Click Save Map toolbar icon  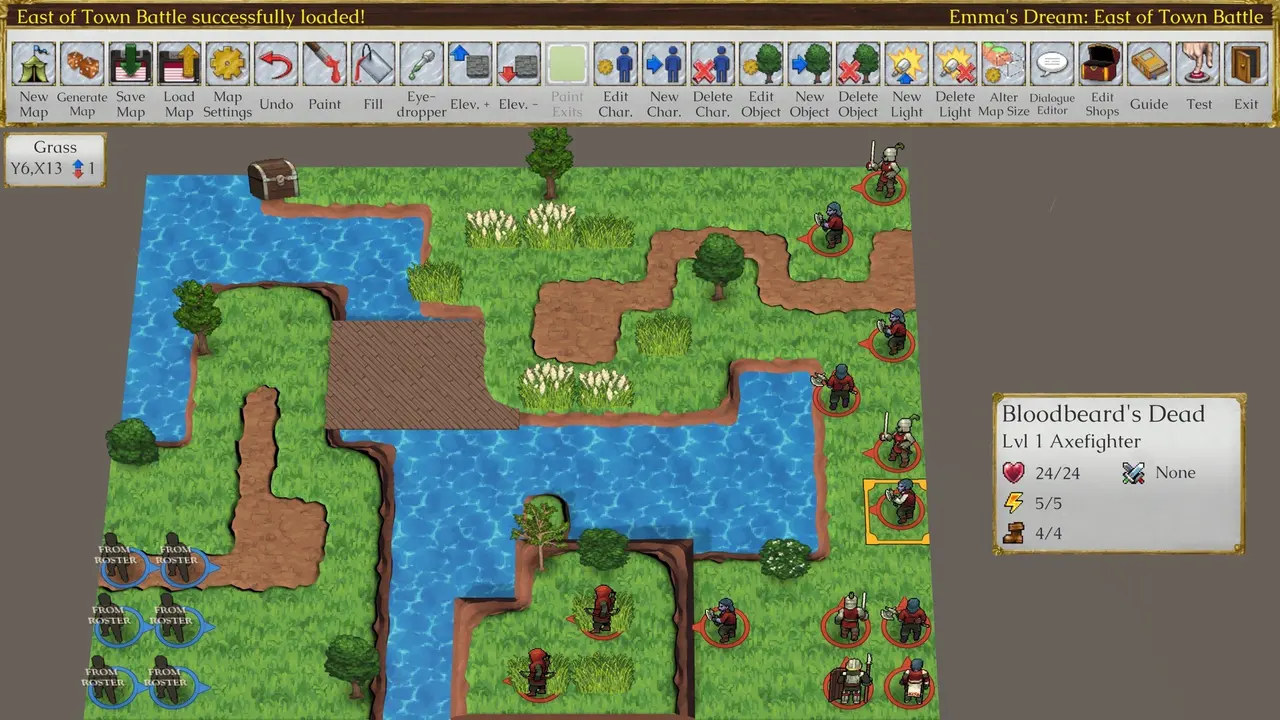(x=130, y=64)
